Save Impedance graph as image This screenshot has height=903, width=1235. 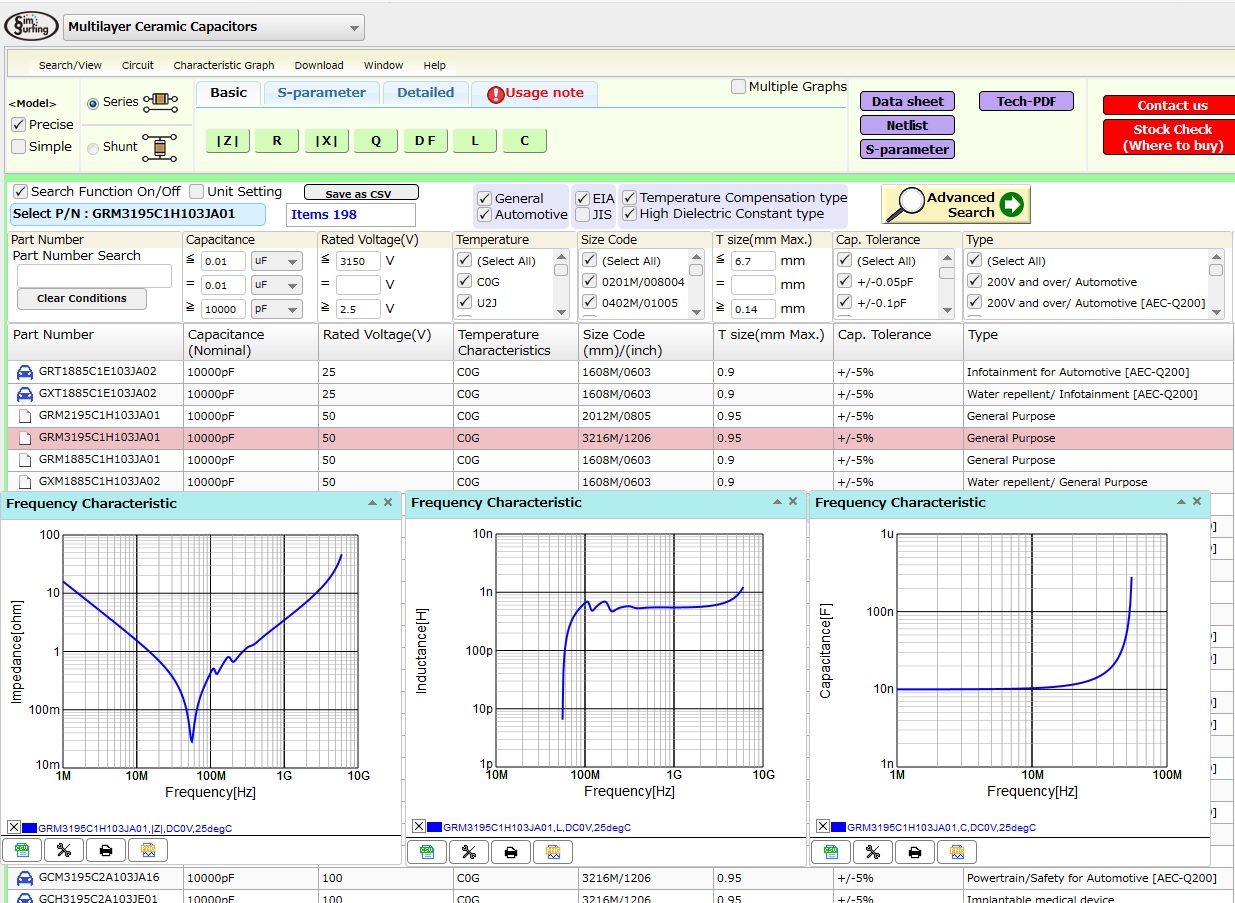148,851
